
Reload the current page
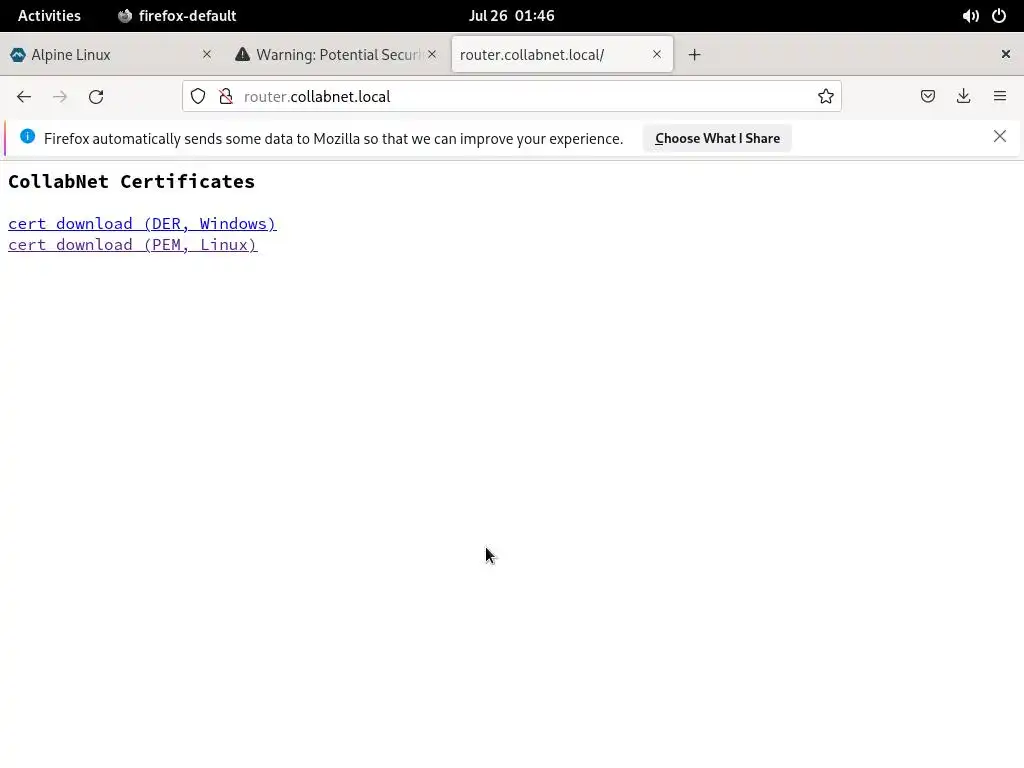coord(96,97)
